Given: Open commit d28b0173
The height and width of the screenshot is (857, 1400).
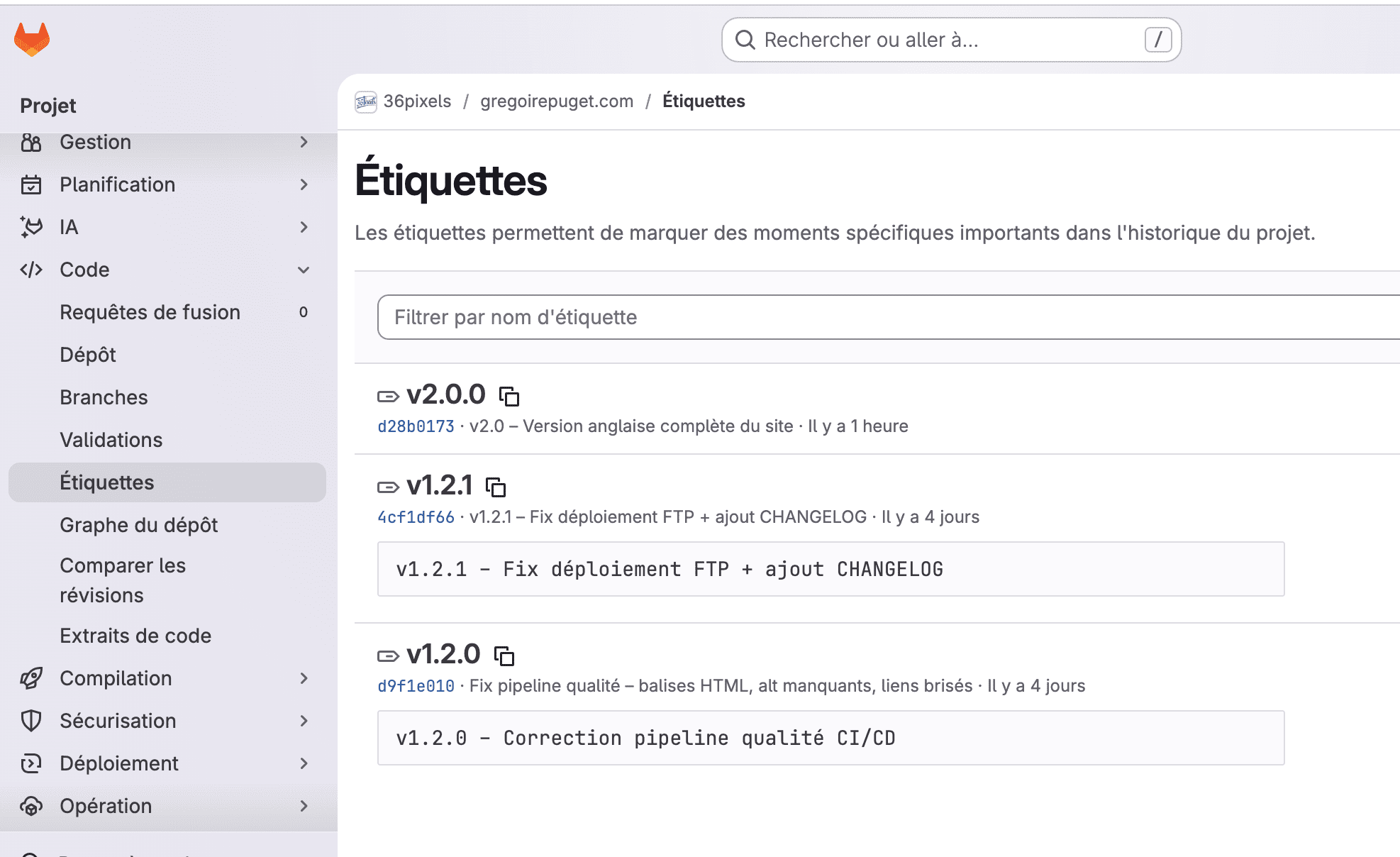Looking at the screenshot, I should click(416, 426).
